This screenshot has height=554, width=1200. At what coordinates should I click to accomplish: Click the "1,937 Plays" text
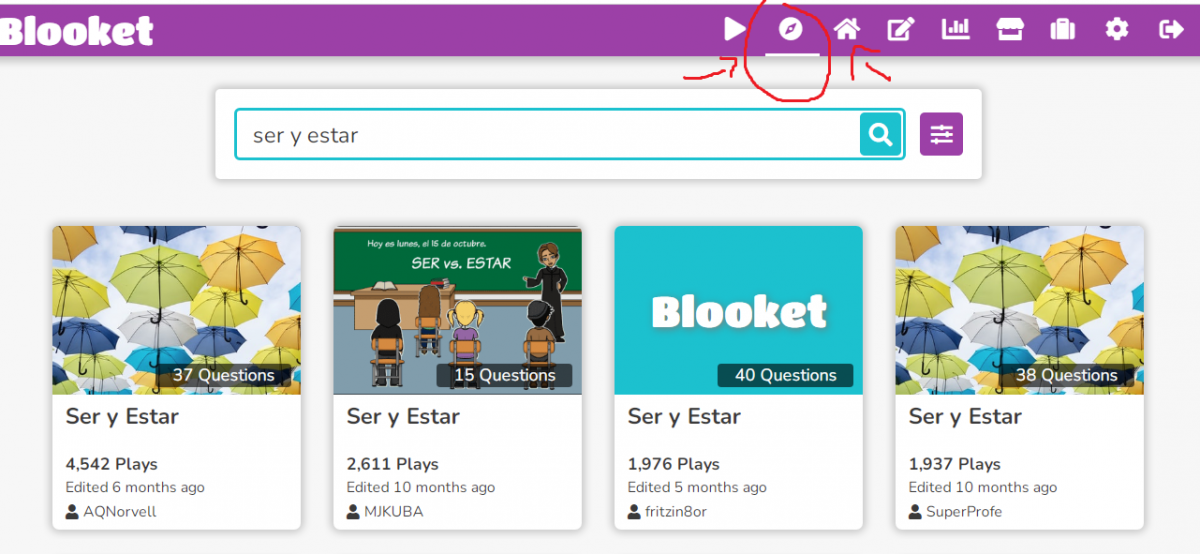(954, 464)
